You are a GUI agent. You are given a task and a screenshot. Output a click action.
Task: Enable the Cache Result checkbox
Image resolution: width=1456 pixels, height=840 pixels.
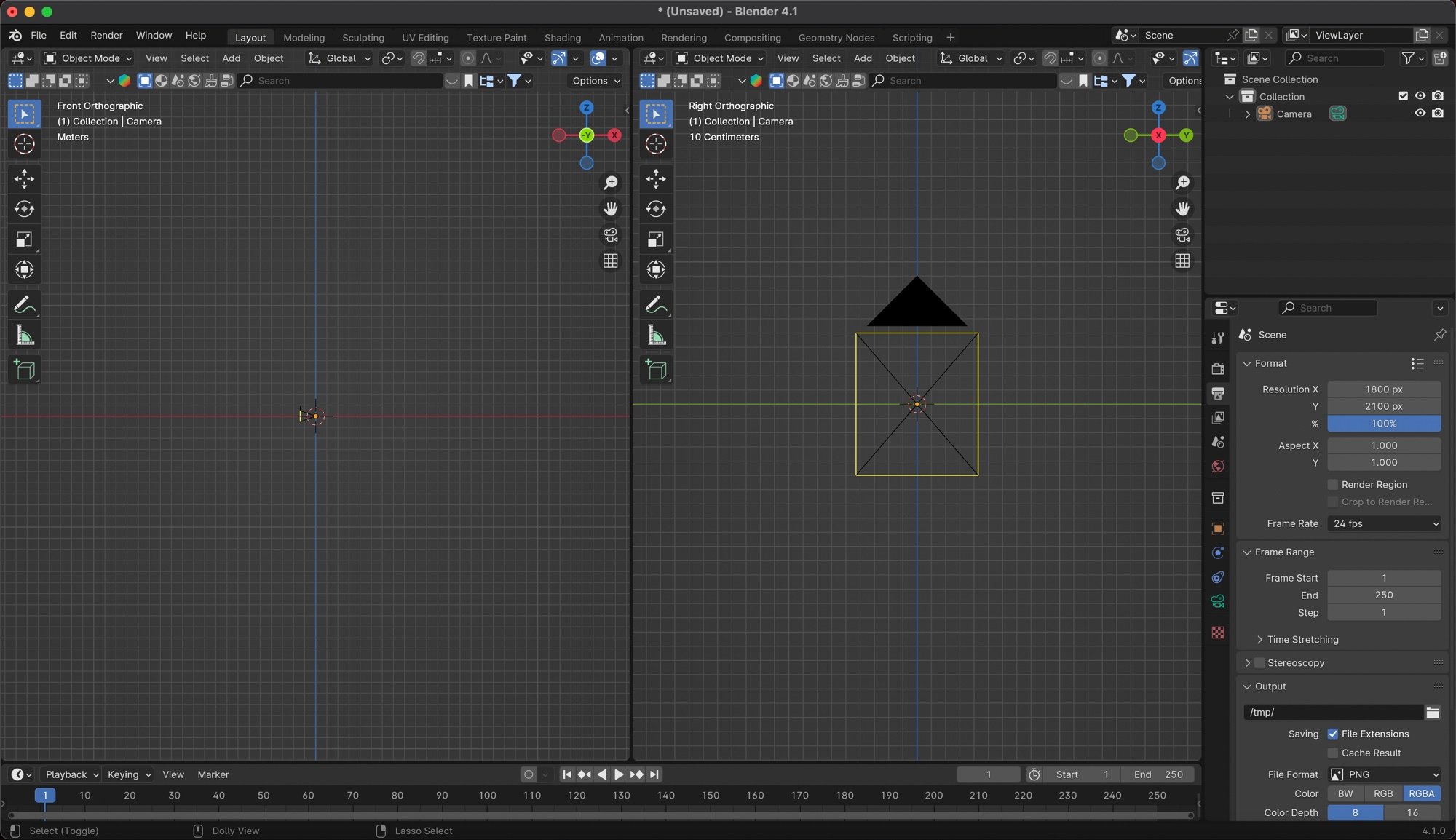tap(1333, 753)
